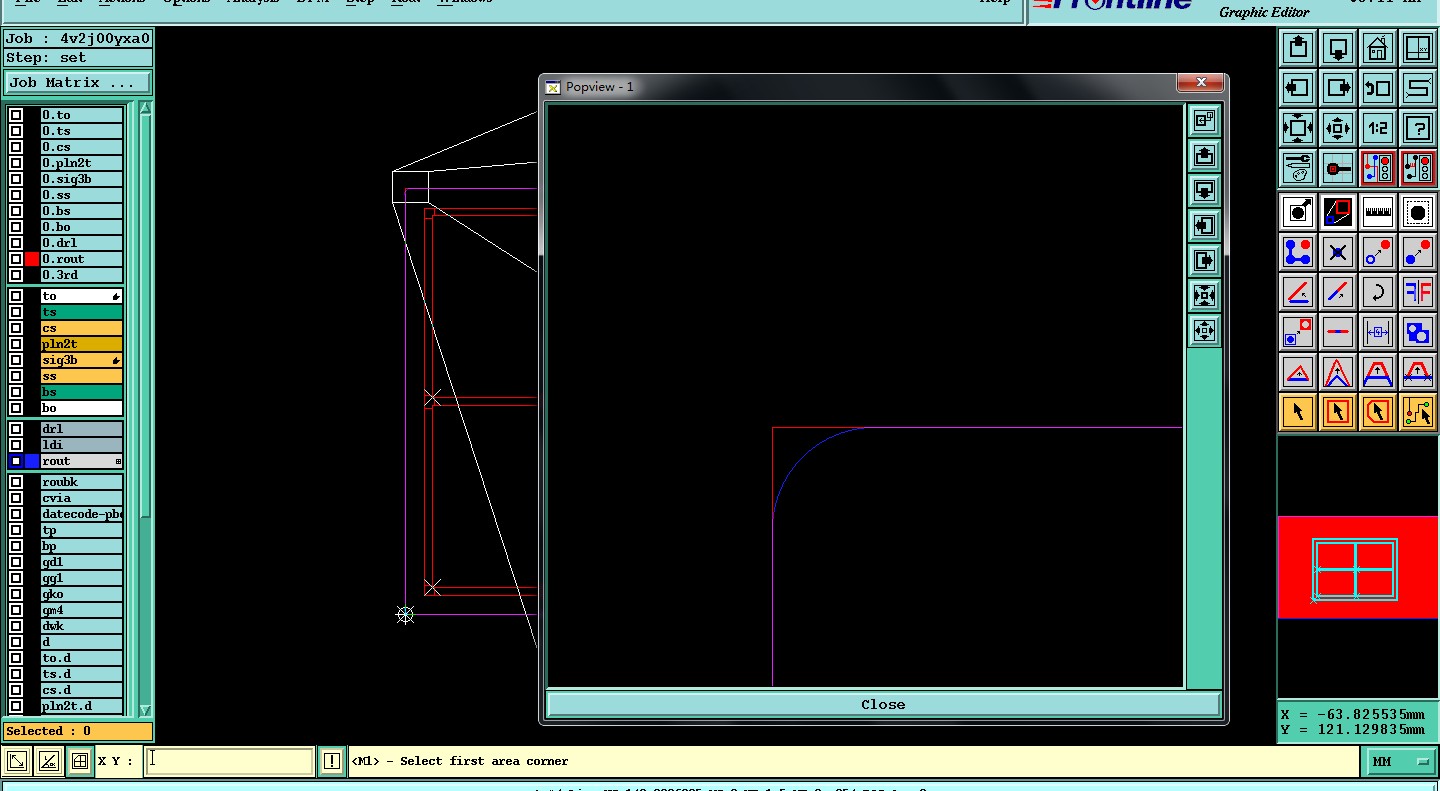1440x791 pixels.
Task: Click the previous view undo-zoom icon
Action: pos(1378,87)
